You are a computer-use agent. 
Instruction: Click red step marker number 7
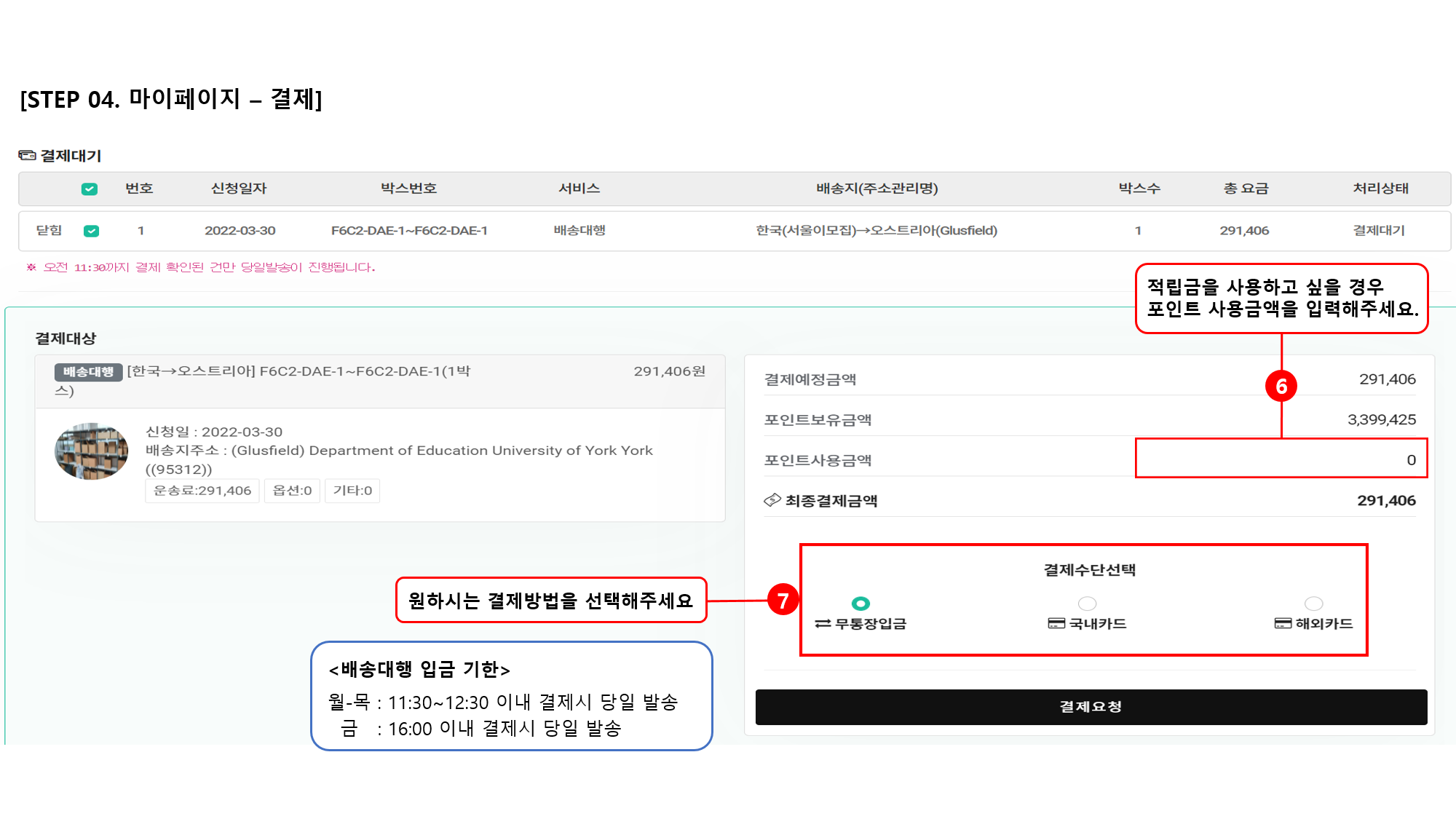click(783, 601)
